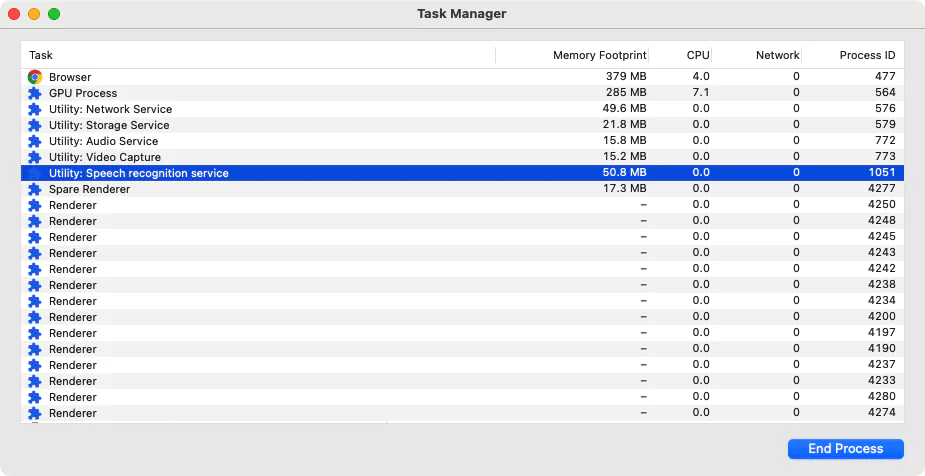Click the puzzle icon for Renderer process 4250

coord(35,205)
